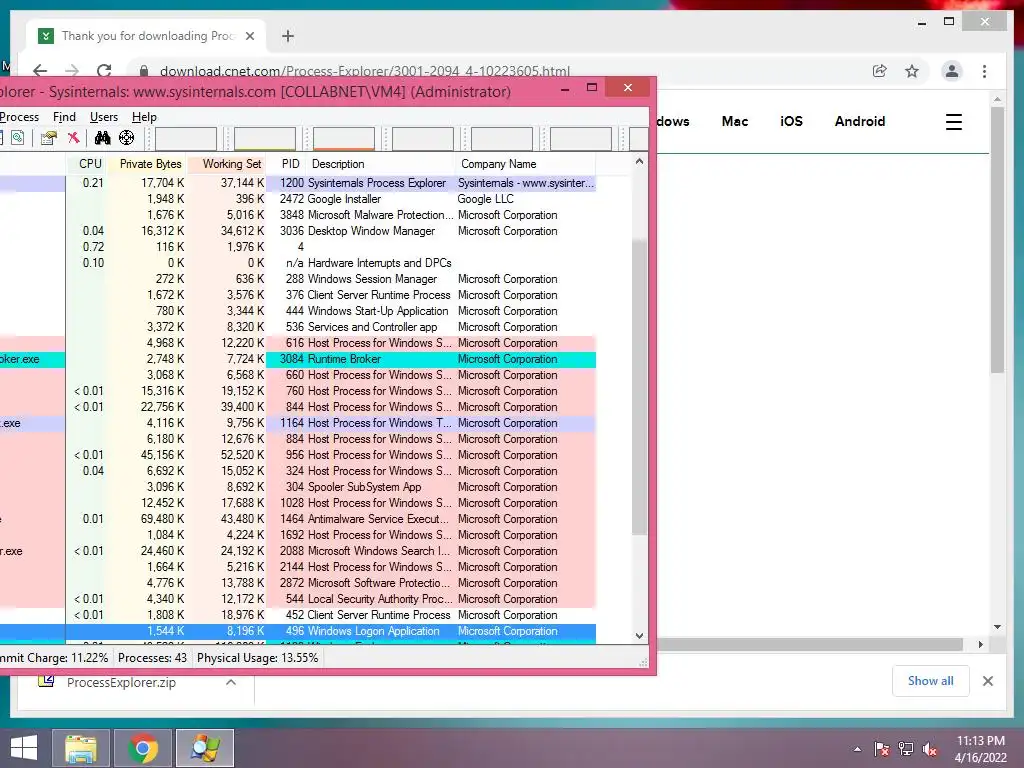Image resolution: width=1024 pixels, height=768 pixels.
Task: Open Find menu in Process Explorer
Action: point(64,117)
